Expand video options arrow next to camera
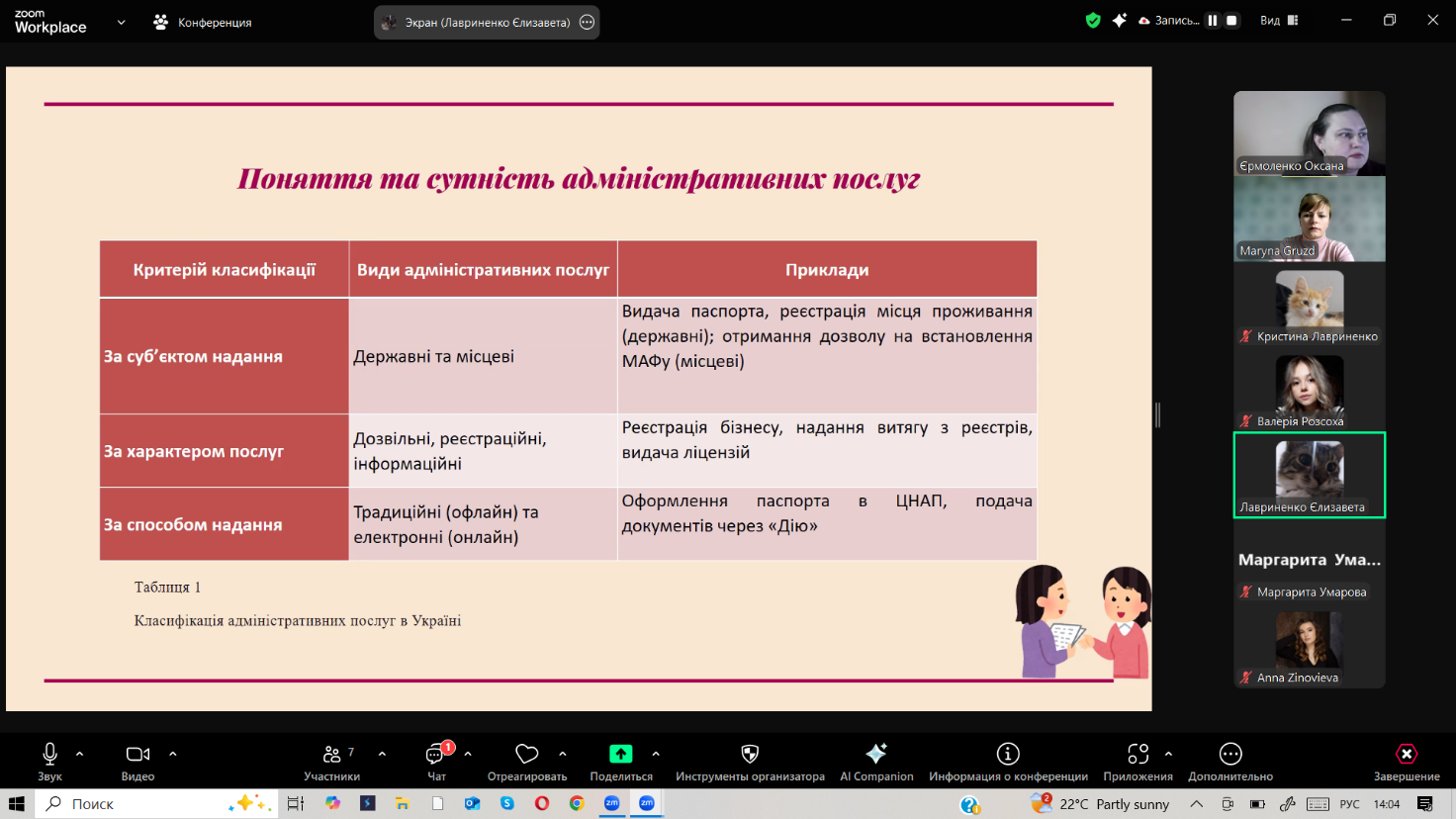 pyautogui.click(x=173, y=754)
